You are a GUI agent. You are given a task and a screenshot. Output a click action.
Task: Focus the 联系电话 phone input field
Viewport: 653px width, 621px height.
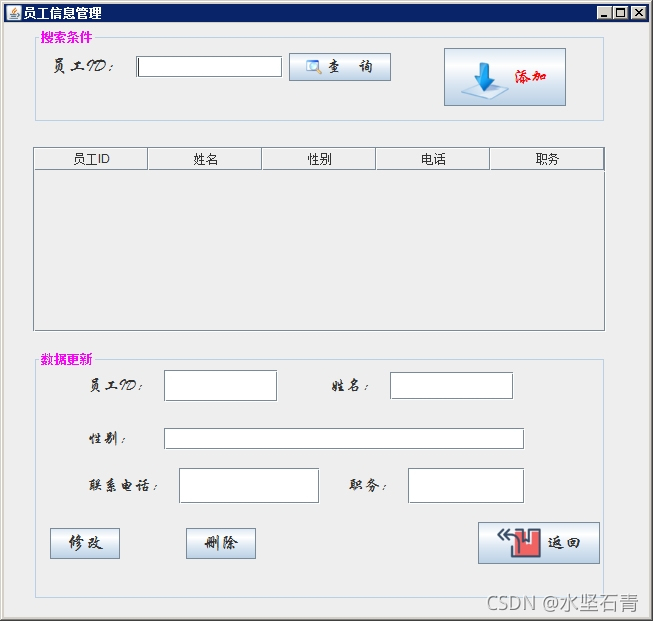(x=249, y=485)
